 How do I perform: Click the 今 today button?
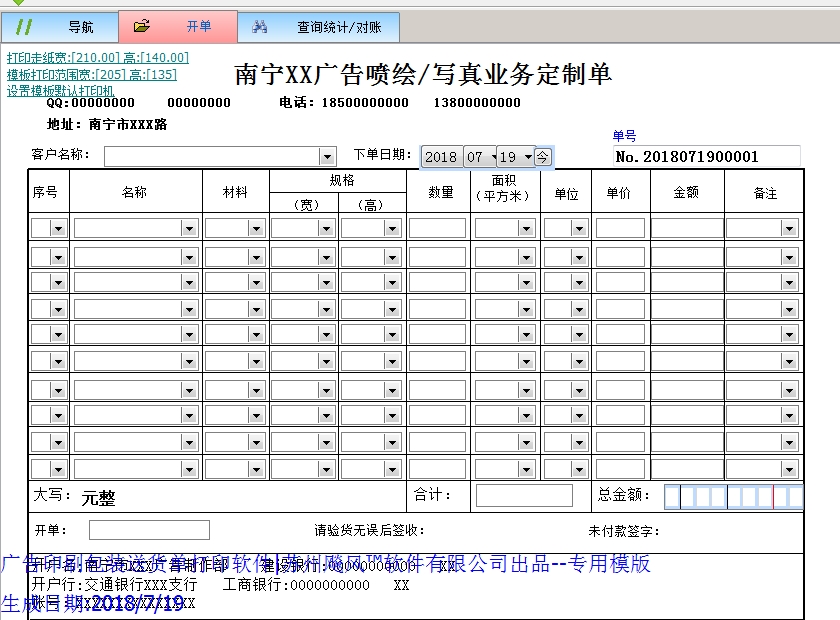coord(542,157)
